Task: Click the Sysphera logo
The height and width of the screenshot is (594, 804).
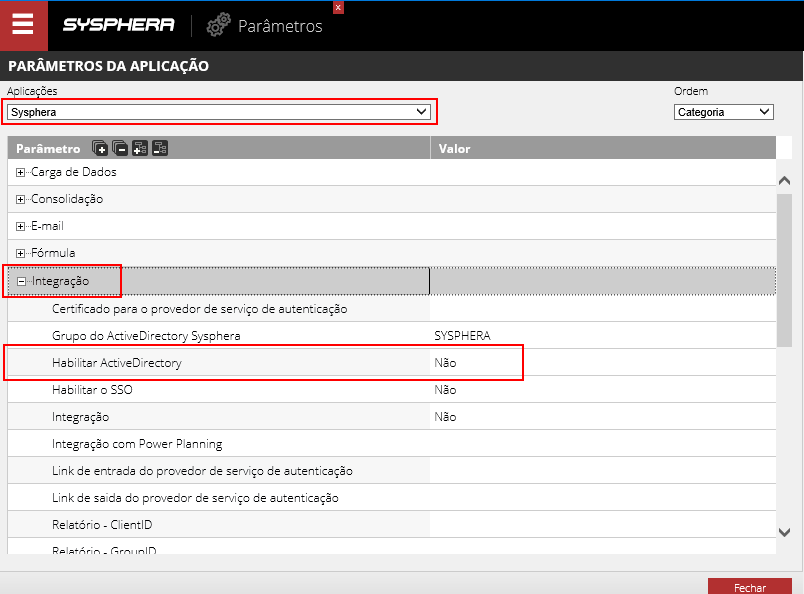Action: pos(118,25)
